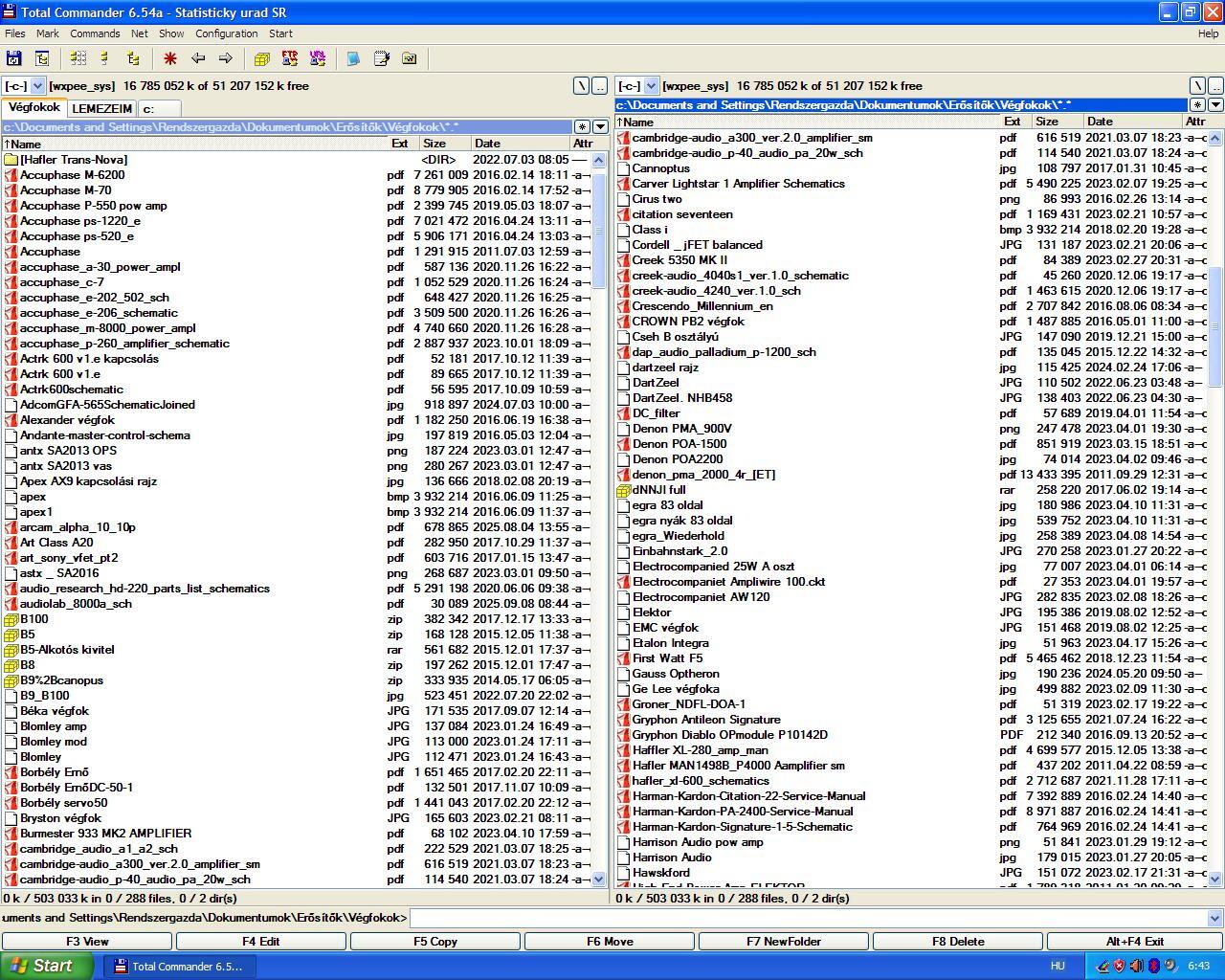Screen dimensions: 1225x980
Task: Open left panel directory history dropdown arrow
Action: click(x=600, y=126)
